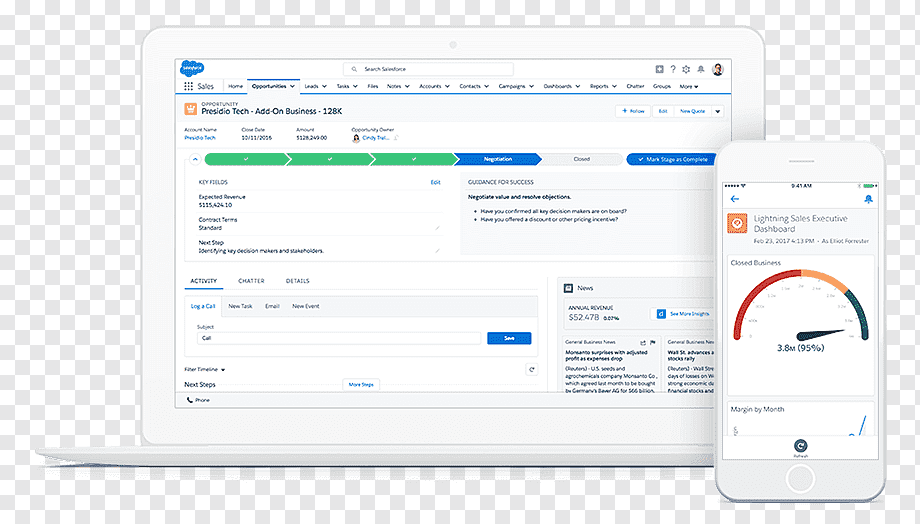Switch to the Details tab
920x524 pixels.
pyautogui.click(x=297, y=281)
